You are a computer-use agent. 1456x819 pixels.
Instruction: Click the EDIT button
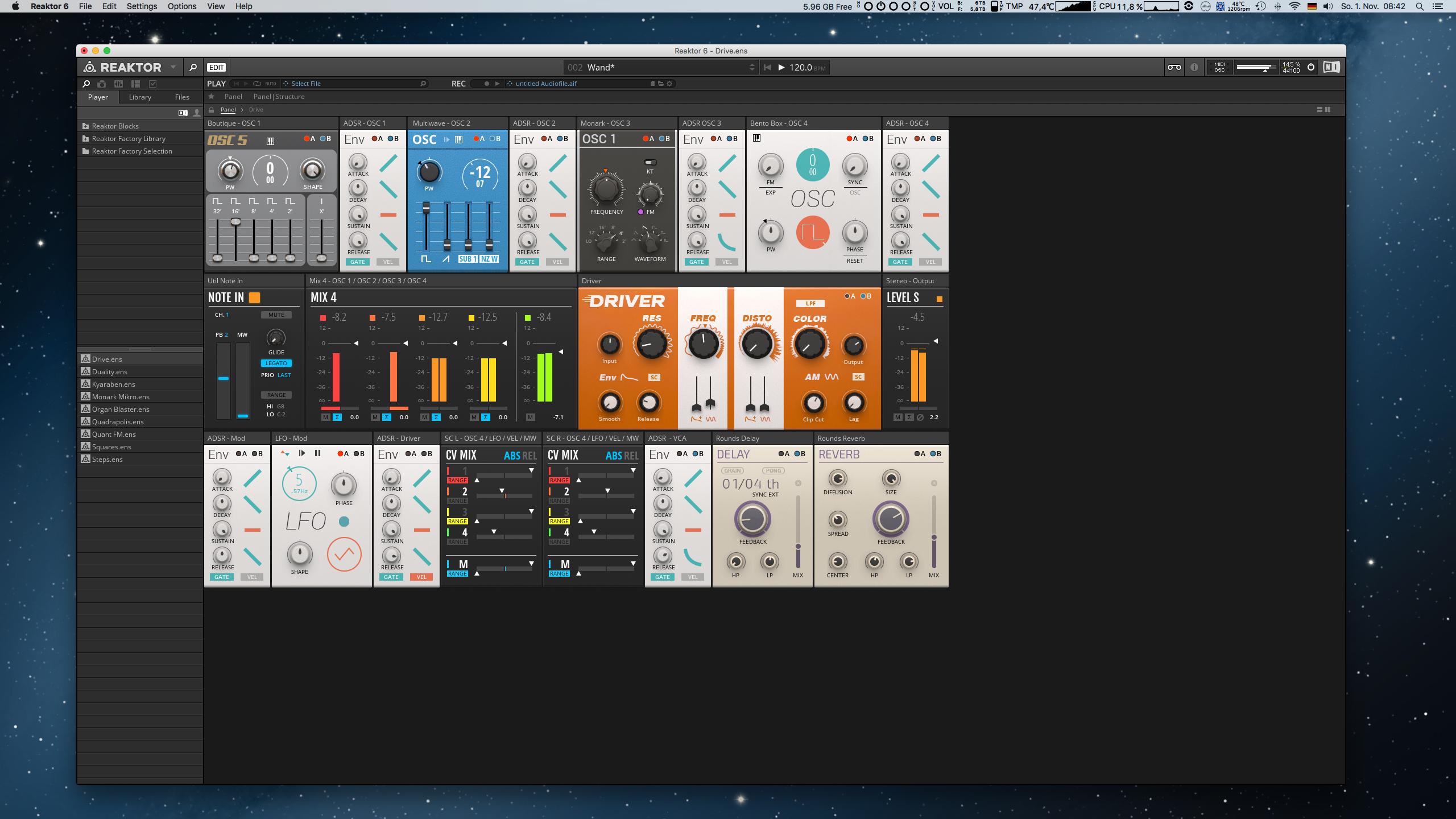pos(216,67)
